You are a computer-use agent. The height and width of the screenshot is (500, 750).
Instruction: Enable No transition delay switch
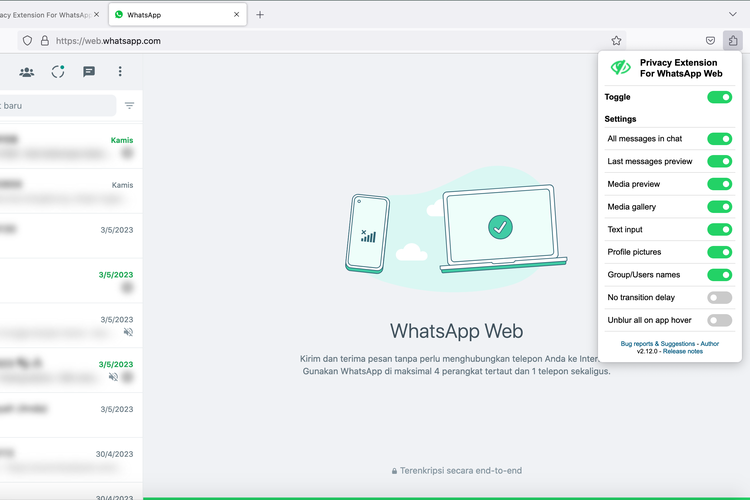719,297
